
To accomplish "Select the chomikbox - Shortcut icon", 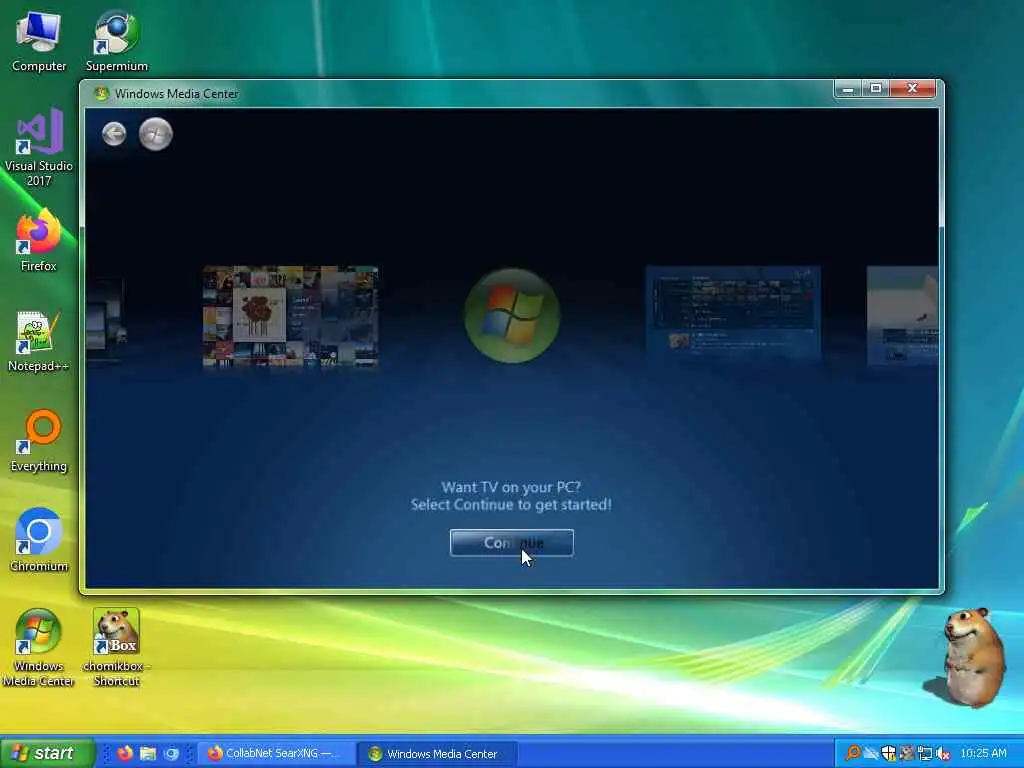I will tap(116, 648).
